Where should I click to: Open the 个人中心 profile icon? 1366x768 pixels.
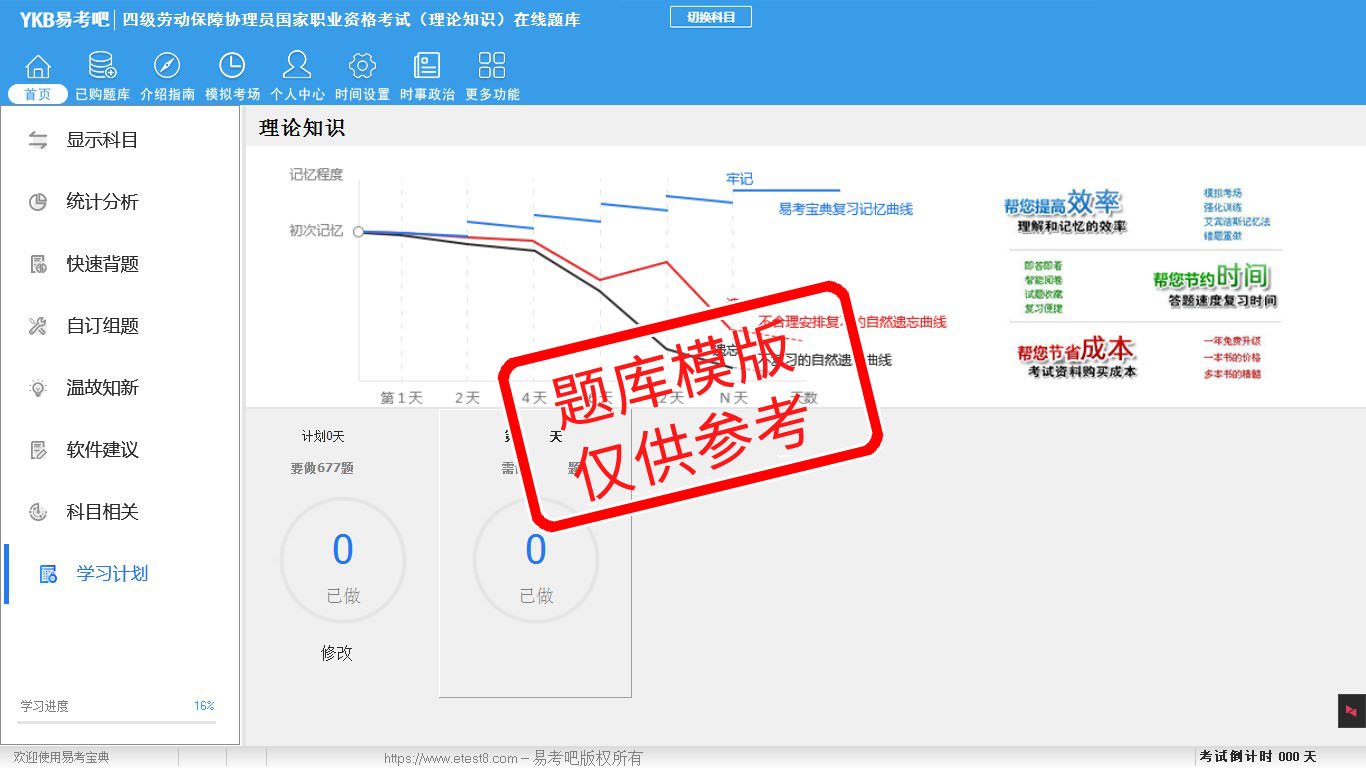click(x=297, y=67)
